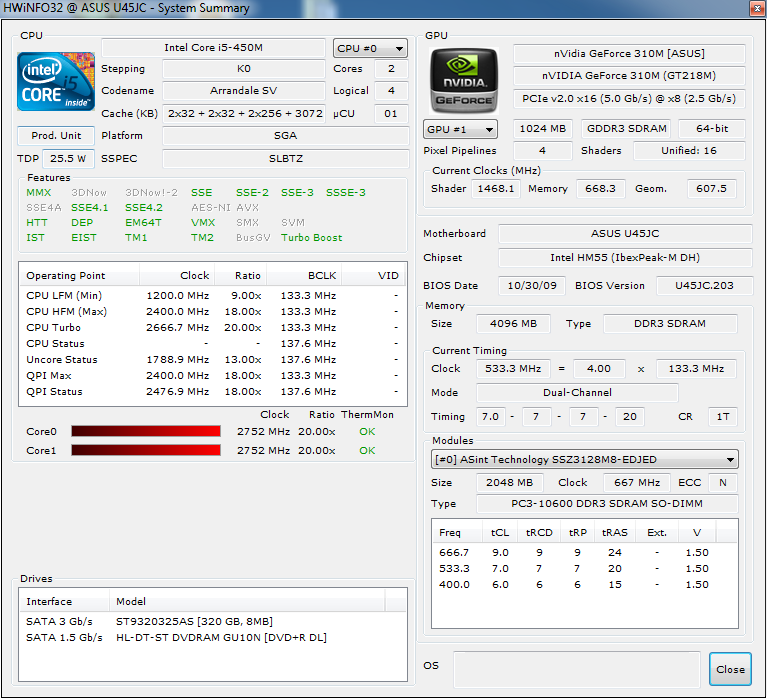Click the VID column header
This screenshot has height=699, width=767.
(374, 275)
